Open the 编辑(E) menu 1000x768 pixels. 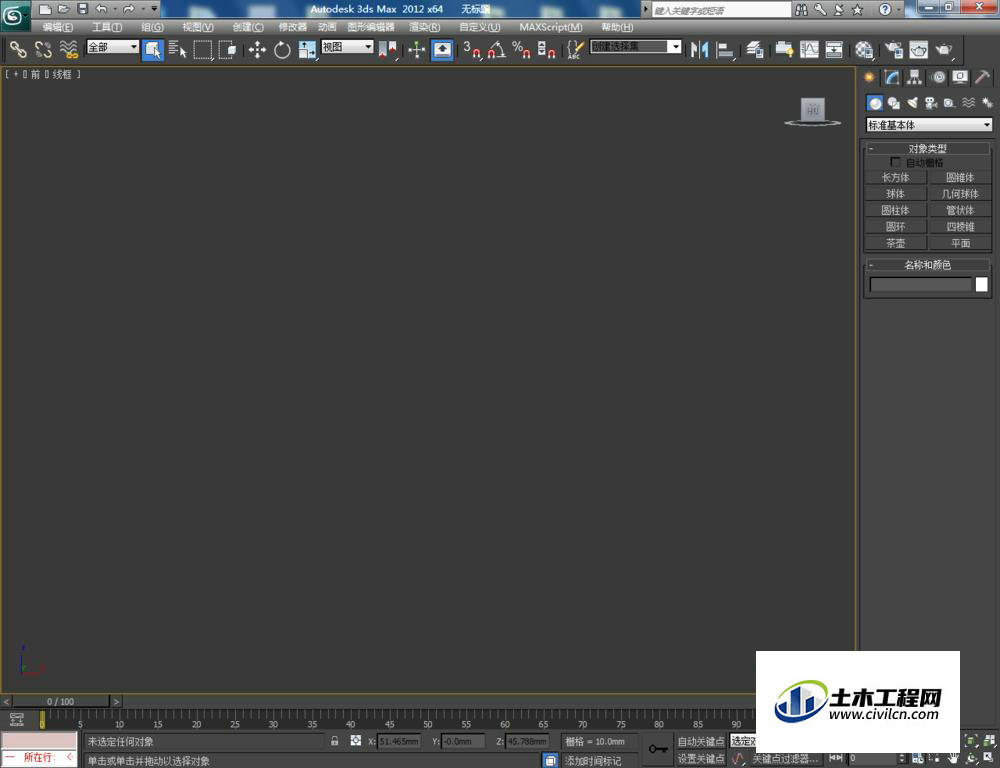tap(57, 27)
